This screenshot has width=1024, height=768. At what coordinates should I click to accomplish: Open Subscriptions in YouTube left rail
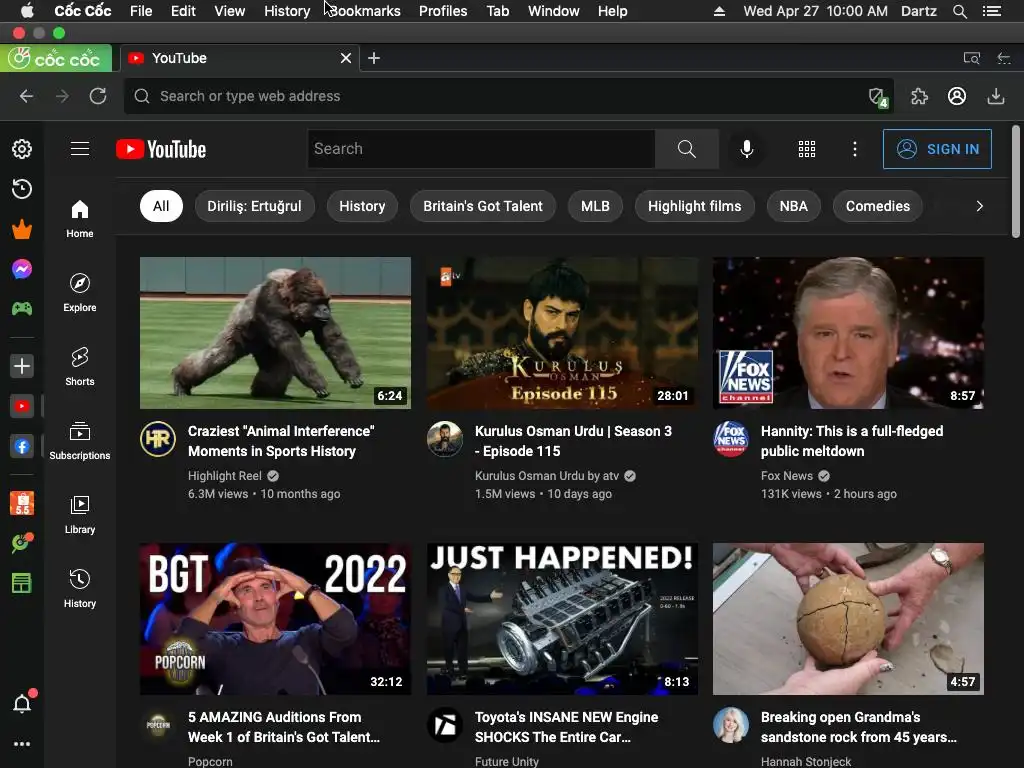tap(80, 441)
